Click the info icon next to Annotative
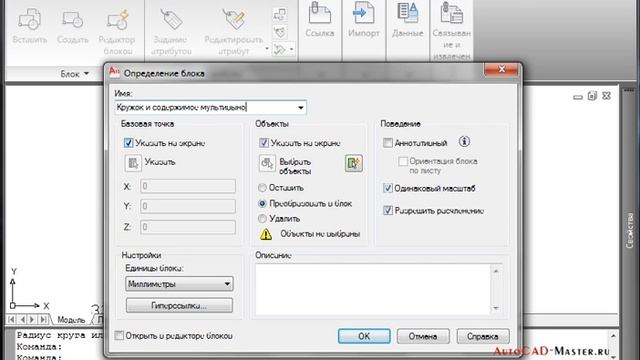The image size is (640, 360). coord(464,142)
